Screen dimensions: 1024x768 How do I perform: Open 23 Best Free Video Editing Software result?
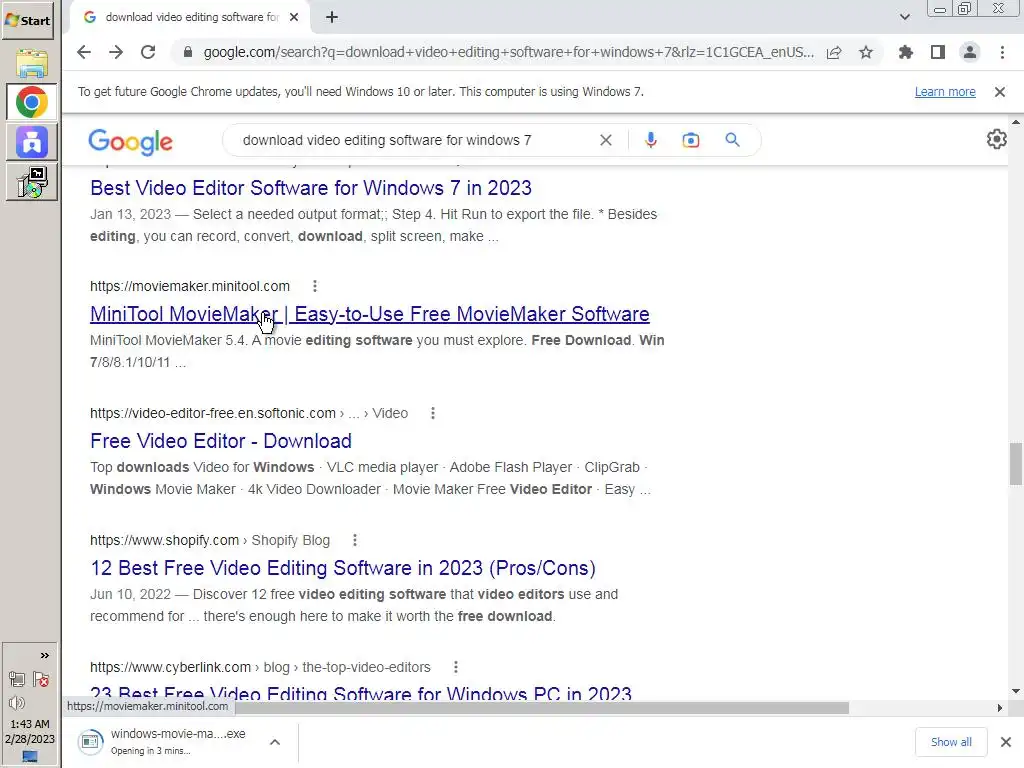click(361, 692)
